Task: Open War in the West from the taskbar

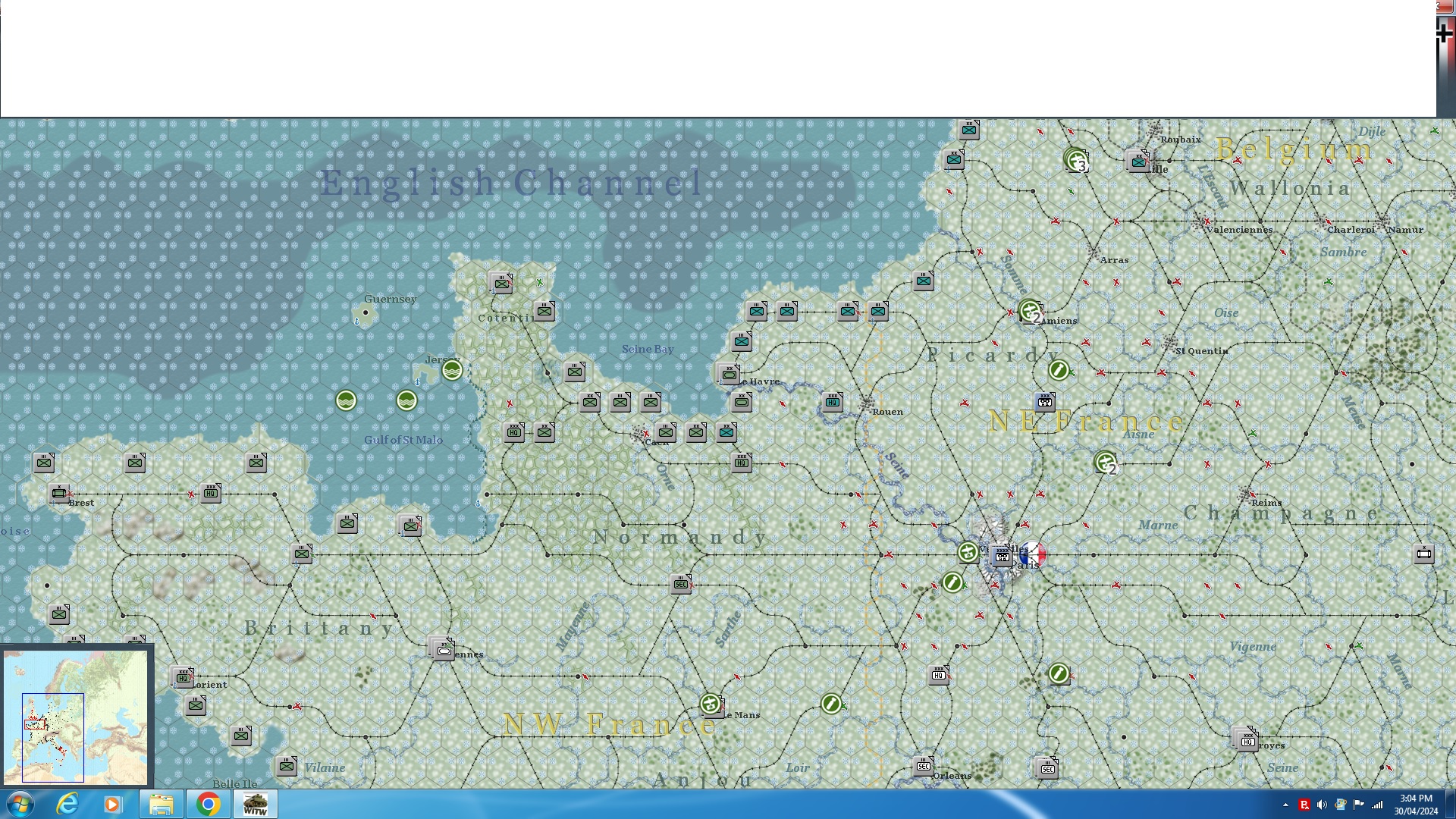Action: 255,803
